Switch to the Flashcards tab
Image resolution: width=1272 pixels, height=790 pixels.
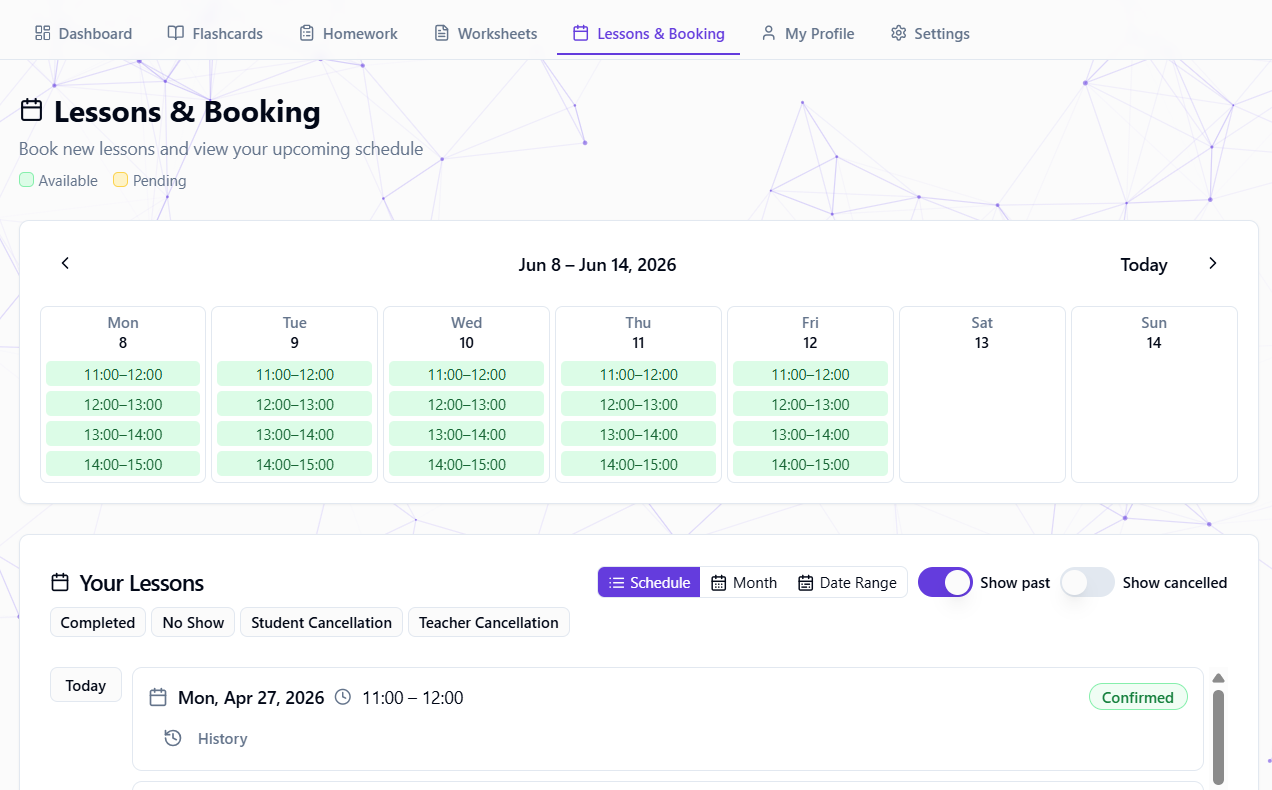[215, 33]
